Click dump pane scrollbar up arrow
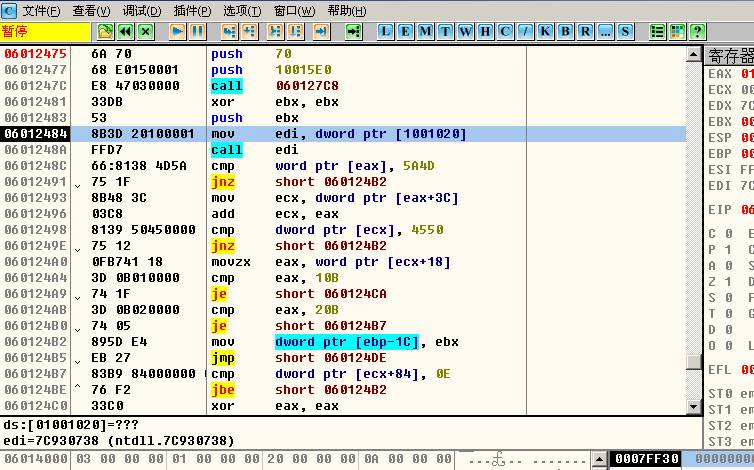The height and width of the screenshot is (470, 754). coord(599,458)
